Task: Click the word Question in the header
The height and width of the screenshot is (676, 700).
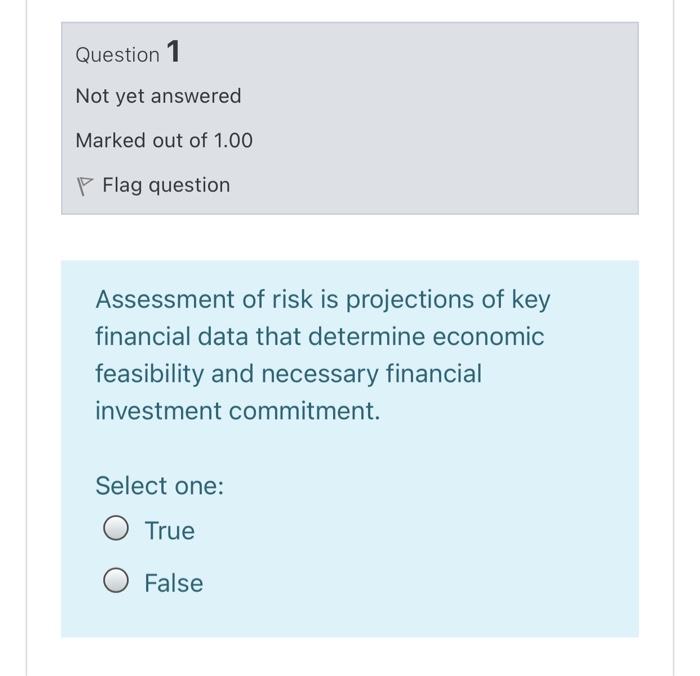Action: [117, 55]
